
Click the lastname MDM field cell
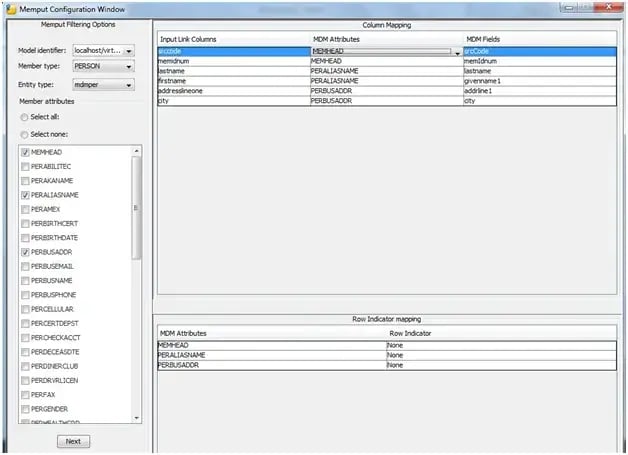[540, 71]
